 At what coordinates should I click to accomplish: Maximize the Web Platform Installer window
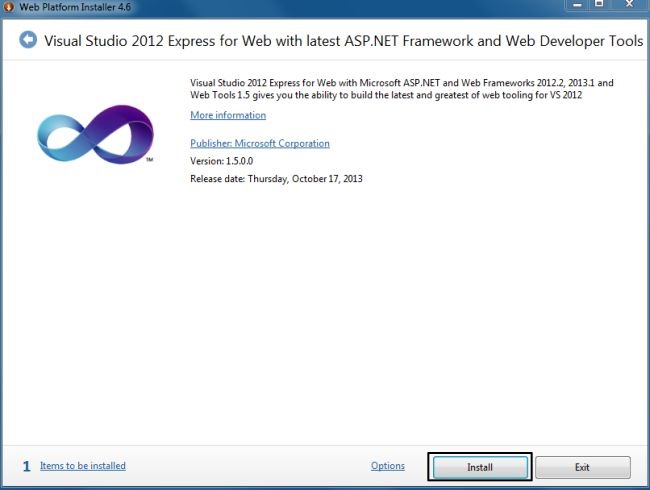599,5
